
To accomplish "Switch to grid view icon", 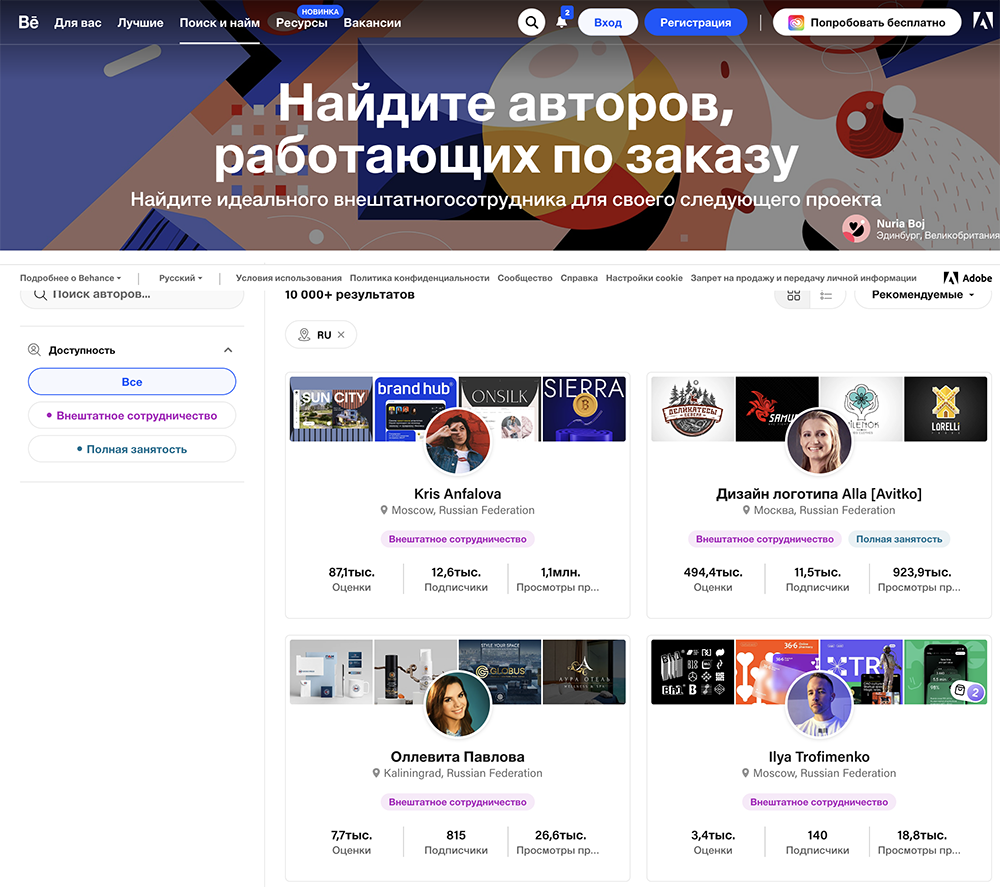I will tap(793, 295).
